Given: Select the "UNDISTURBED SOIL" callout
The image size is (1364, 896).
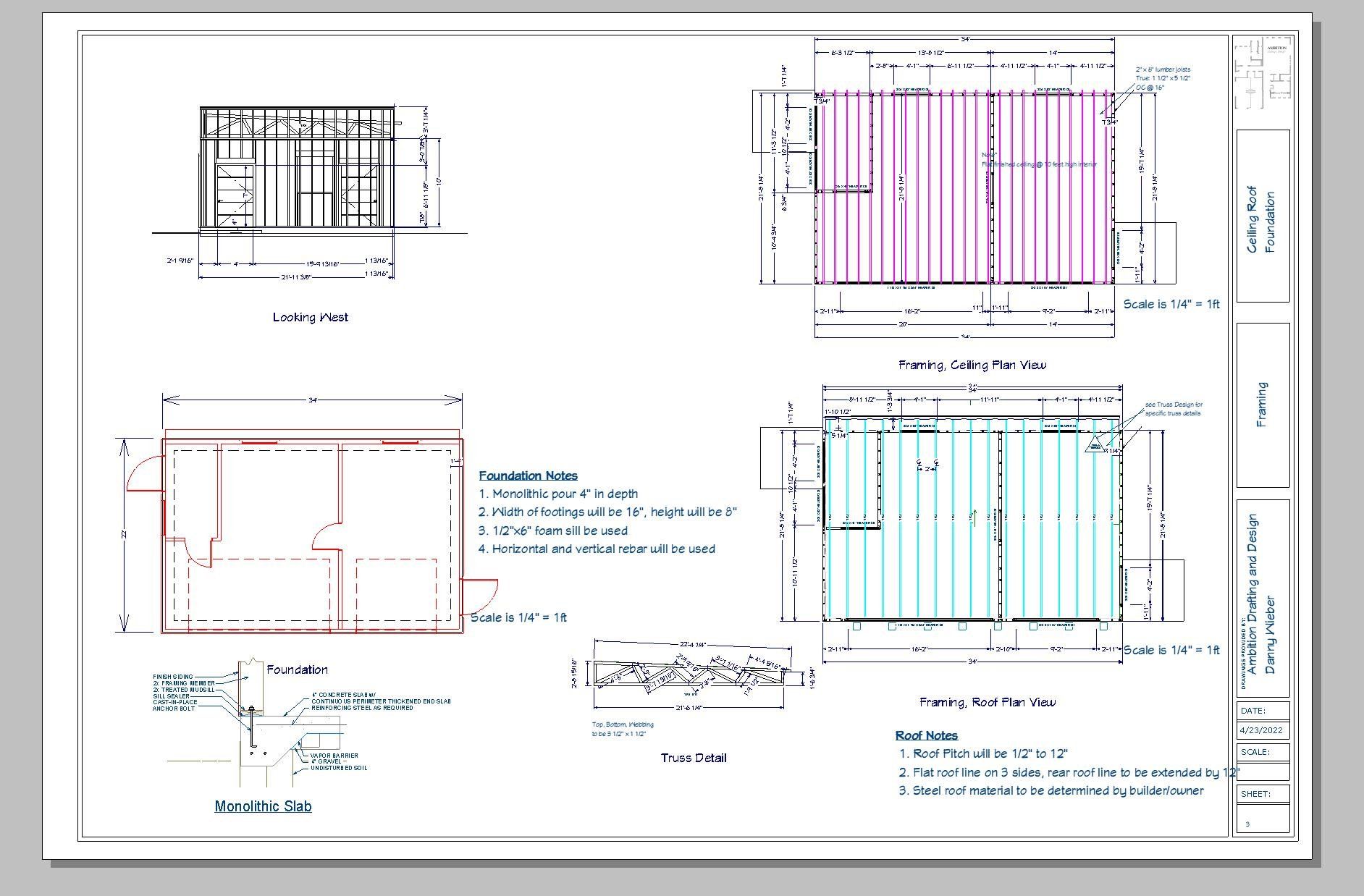Looking at the screenshot, I should tap(339, 768).
